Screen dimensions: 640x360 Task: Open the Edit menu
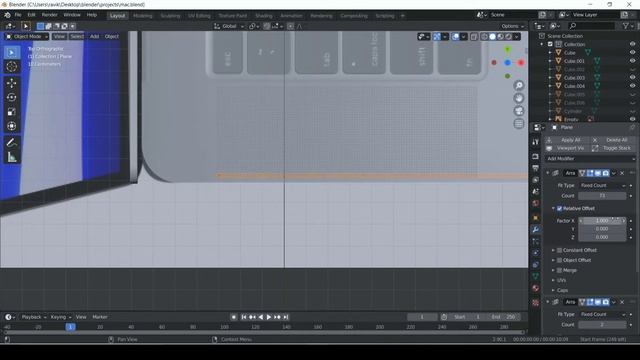click(31, 15)
